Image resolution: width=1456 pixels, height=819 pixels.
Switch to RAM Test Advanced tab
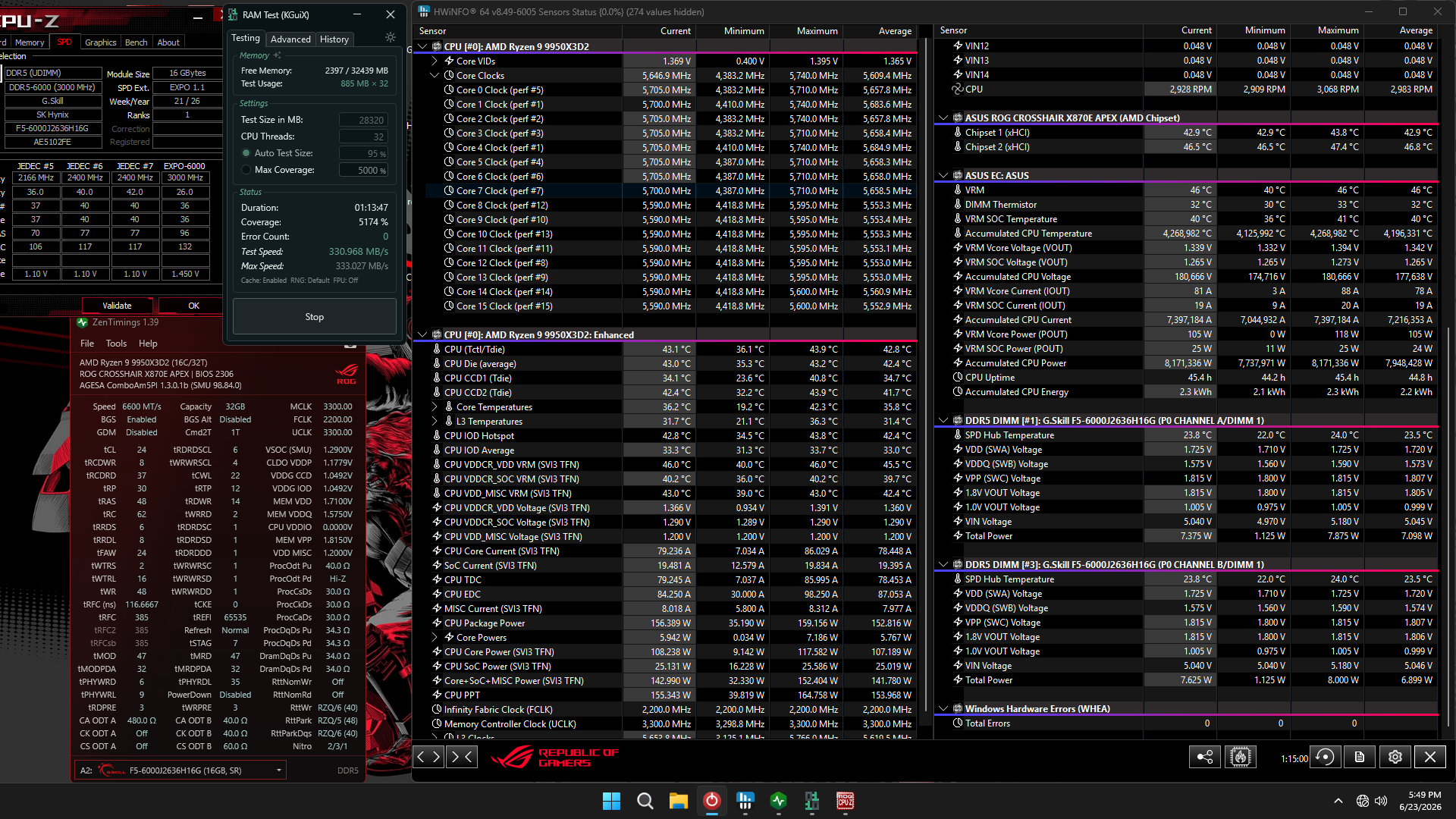290,39
